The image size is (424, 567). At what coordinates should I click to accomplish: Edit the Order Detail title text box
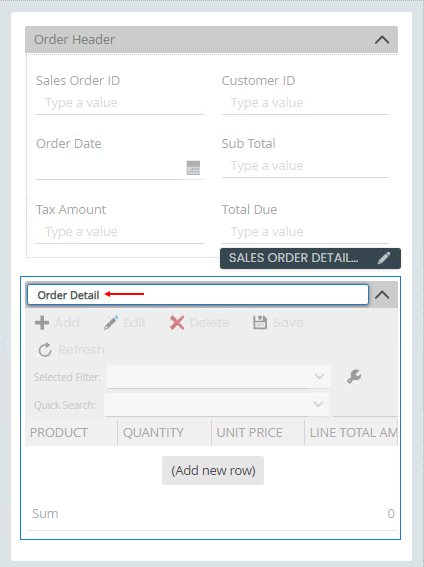[198, 295]
